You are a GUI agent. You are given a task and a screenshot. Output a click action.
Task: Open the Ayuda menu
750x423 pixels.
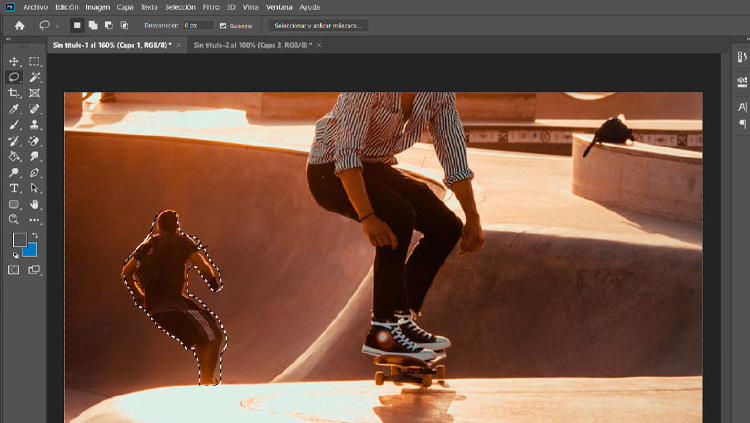coord(309,7)
